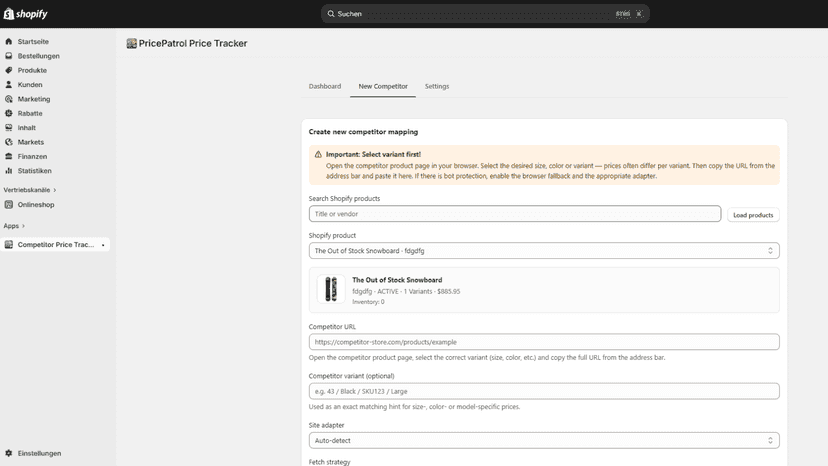Image resolution: width=828 pixels, height=466 pixels.
Task: Open Kunden person icon
Action: [8, 85]
